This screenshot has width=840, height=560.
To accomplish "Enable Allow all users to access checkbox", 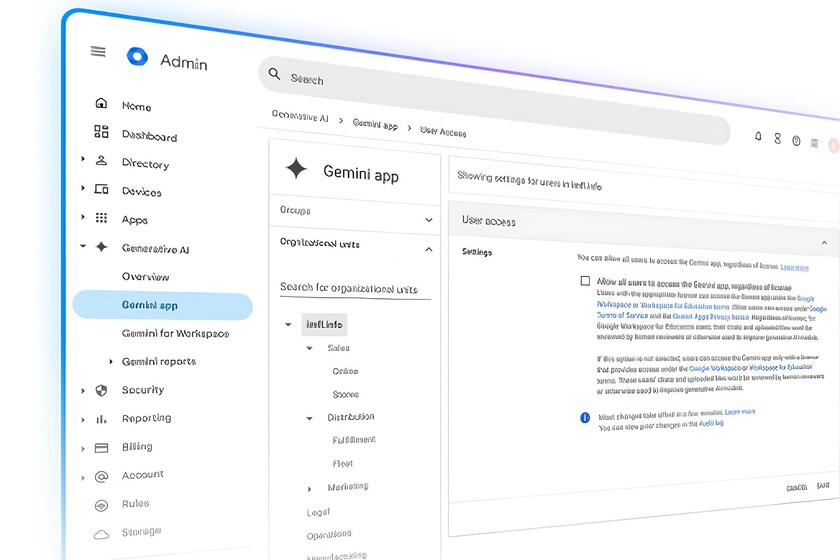I will [585, 281].
